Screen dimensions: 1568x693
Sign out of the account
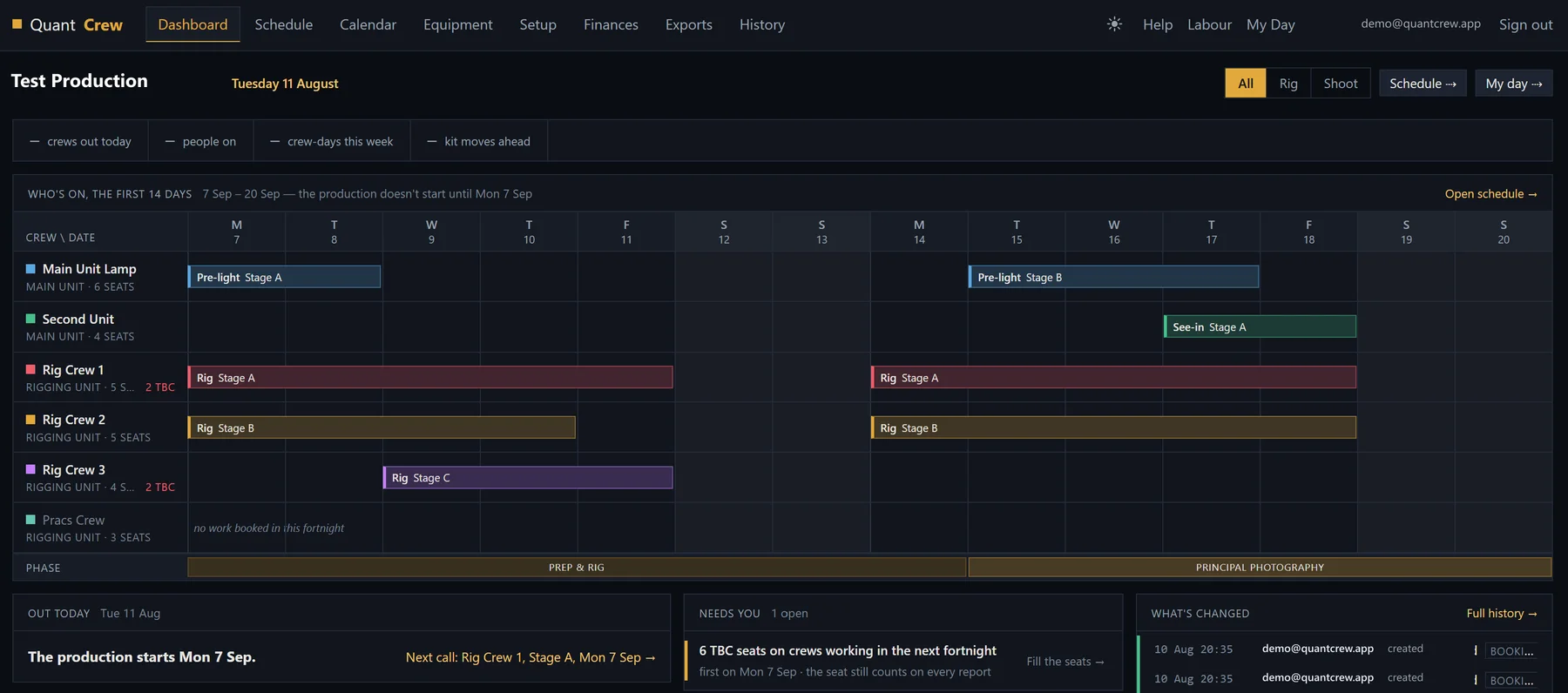pos(1525,24)
